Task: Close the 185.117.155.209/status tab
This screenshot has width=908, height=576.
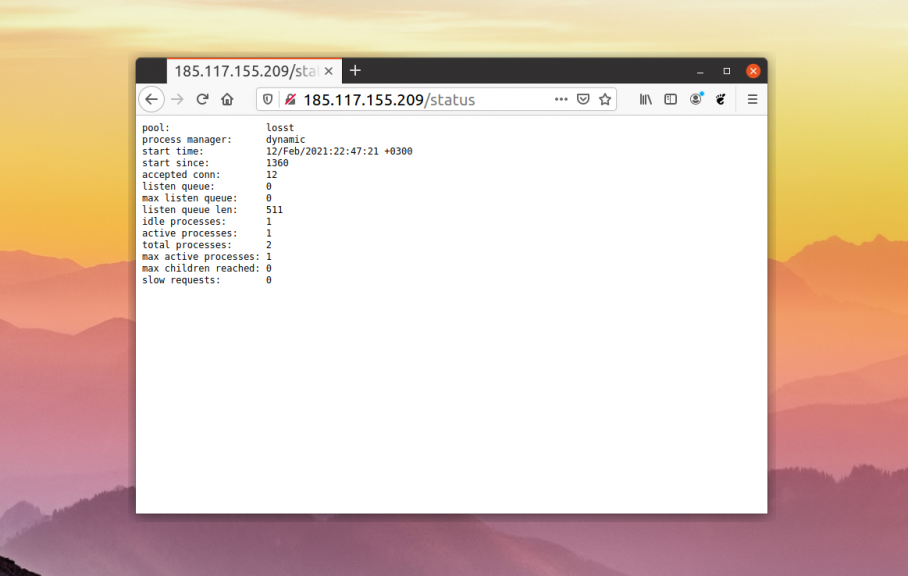Action: [x=328, y=71]
